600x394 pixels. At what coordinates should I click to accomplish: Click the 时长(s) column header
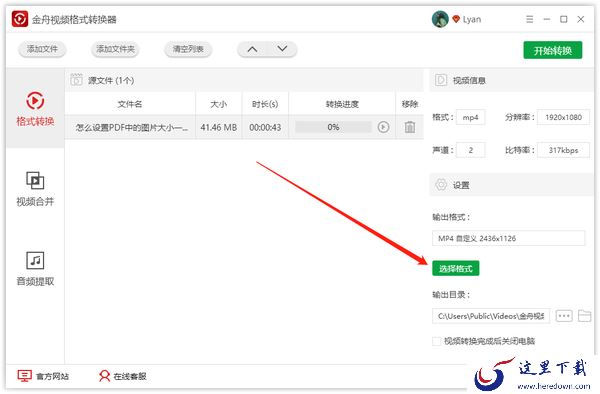(265, 104)
